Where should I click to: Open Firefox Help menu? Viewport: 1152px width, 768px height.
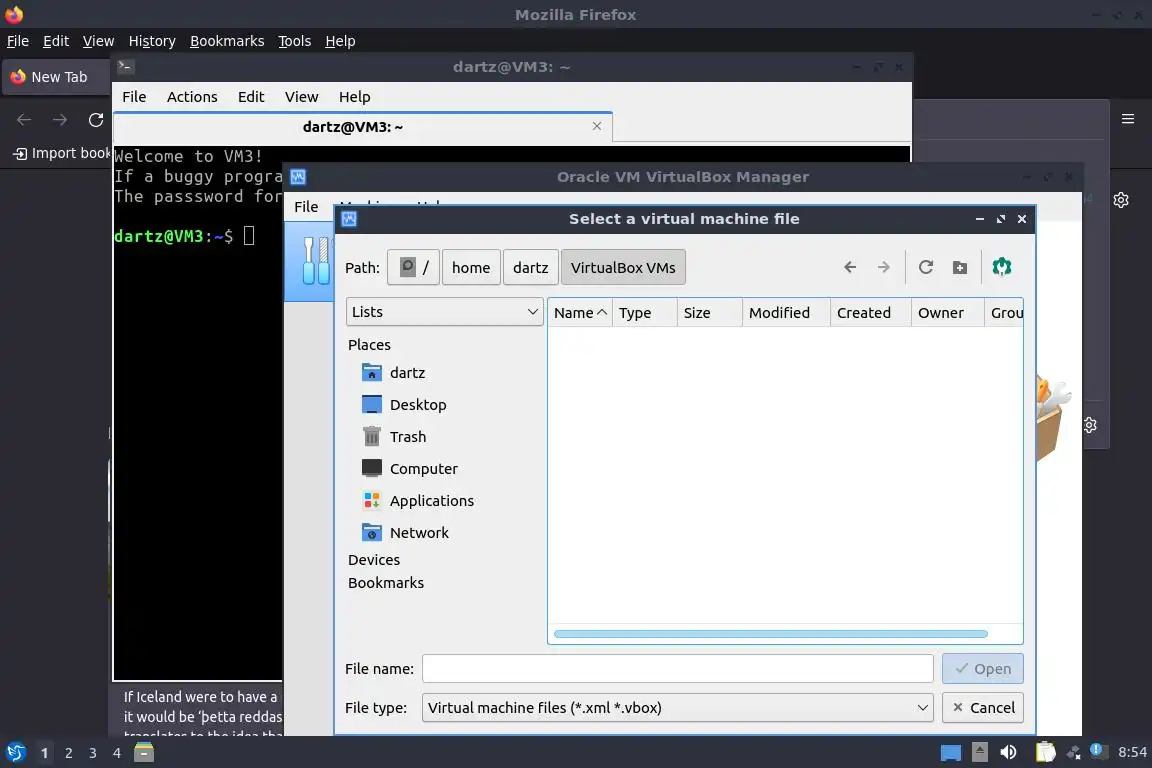click(x=340, y=41)
